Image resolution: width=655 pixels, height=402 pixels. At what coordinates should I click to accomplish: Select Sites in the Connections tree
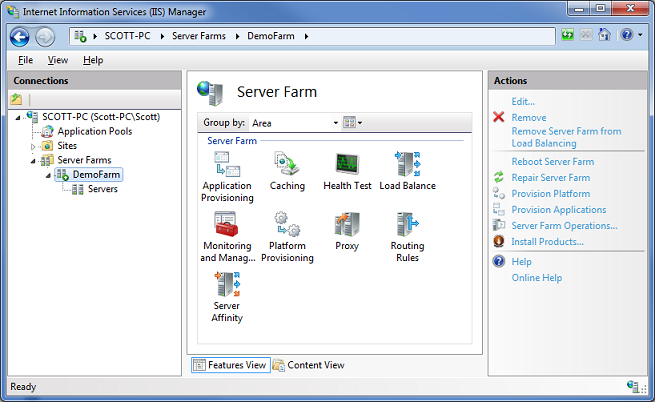tap(67, 145)
